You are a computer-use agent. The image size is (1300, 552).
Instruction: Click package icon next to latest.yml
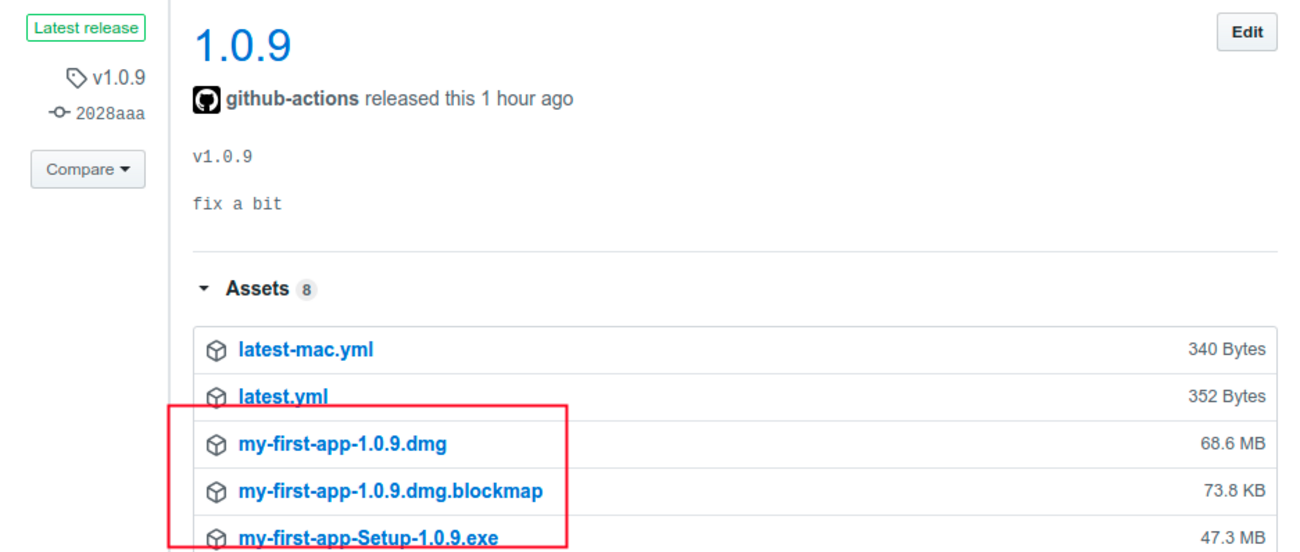(x=216, y=398)
